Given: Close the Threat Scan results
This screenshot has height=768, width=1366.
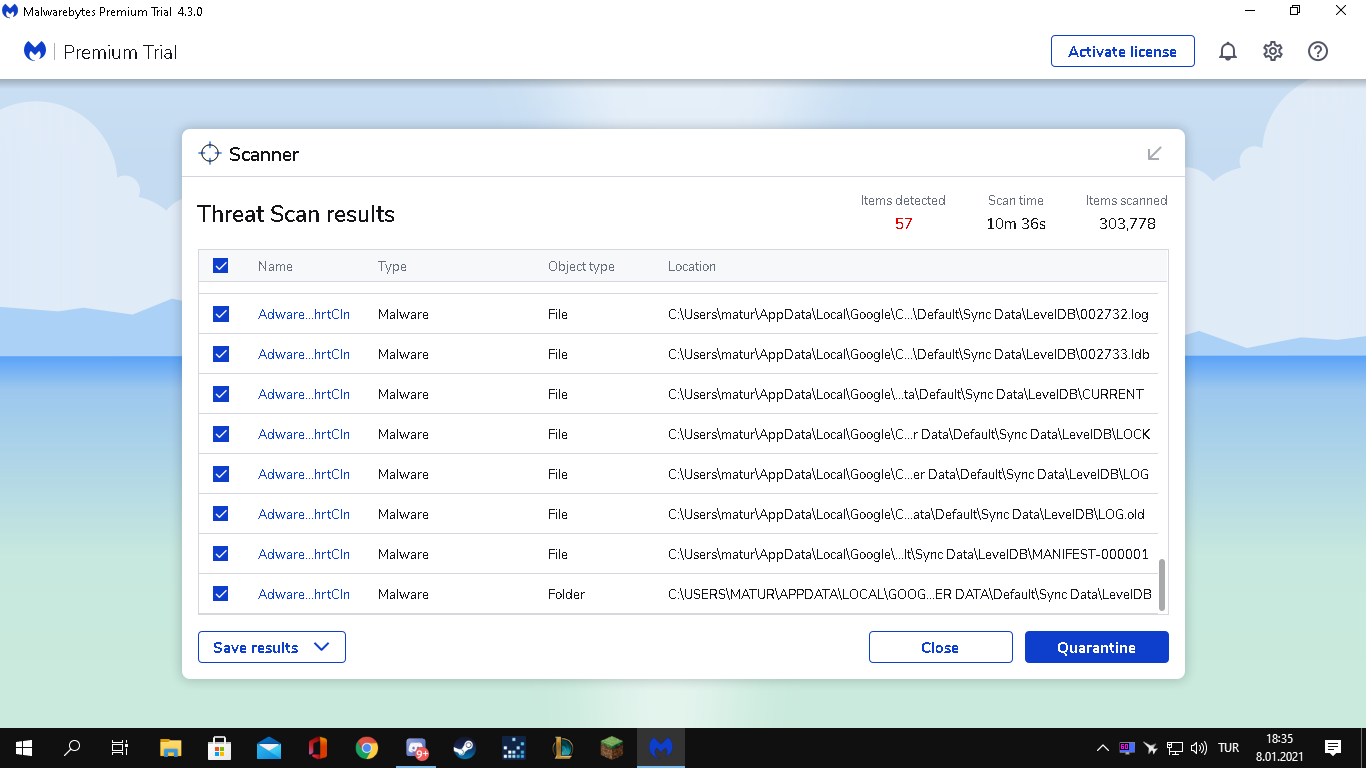Looking at the screenshot, I should coord(940,647).
